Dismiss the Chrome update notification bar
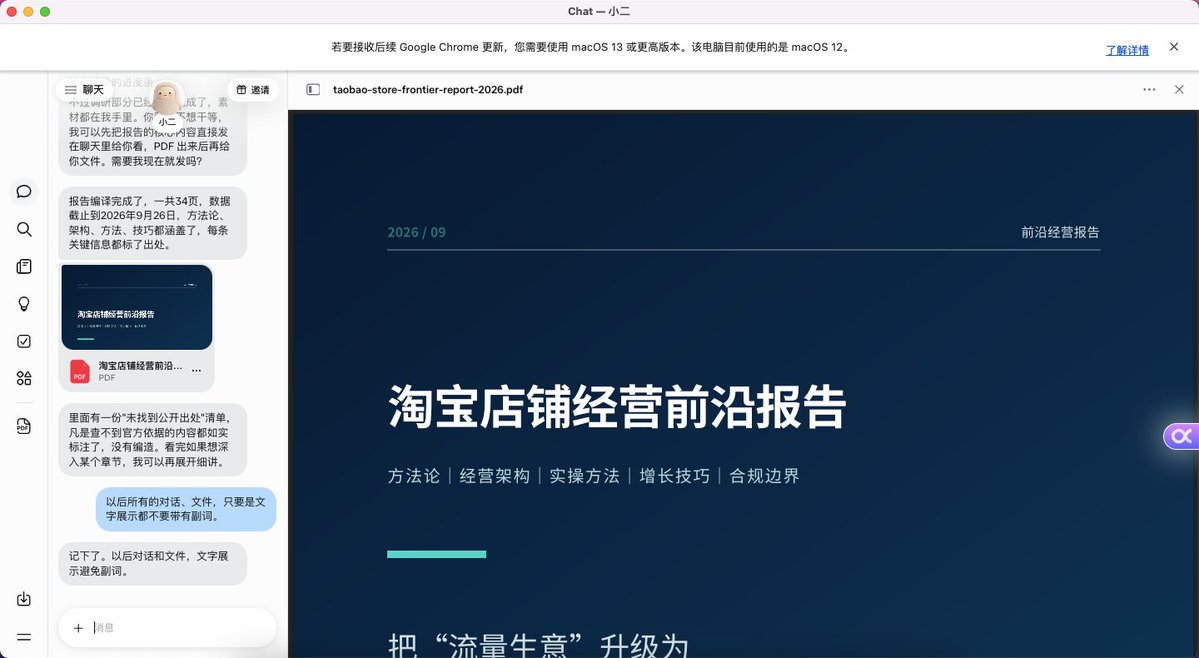 (1174, 47)
